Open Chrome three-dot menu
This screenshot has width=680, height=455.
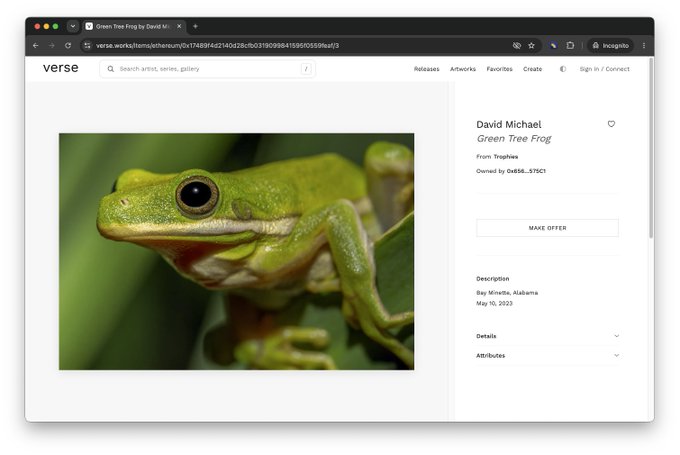pyautogui.click(x=644, y=46)
